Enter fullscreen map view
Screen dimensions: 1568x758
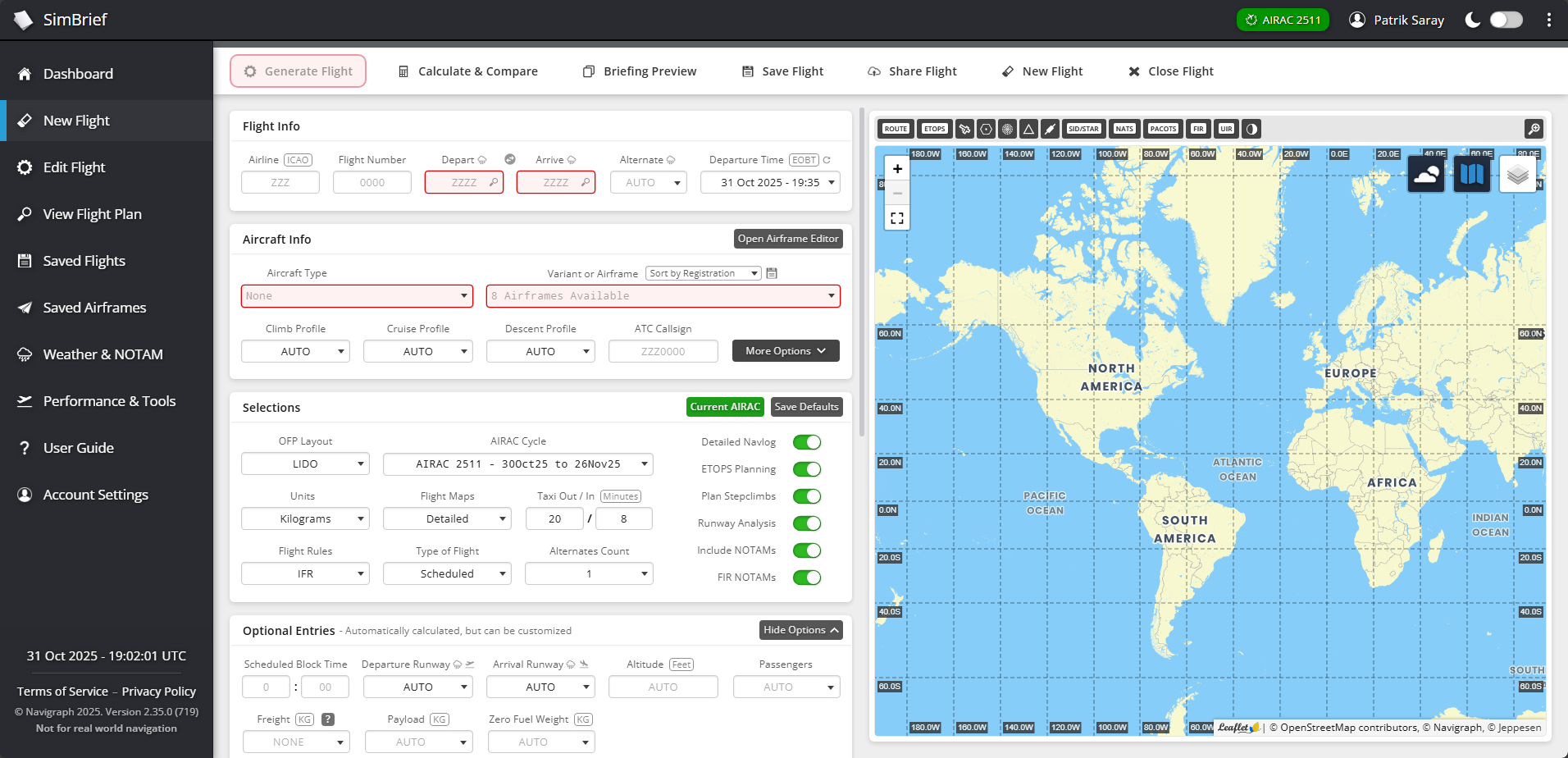[x=897, y=218]
